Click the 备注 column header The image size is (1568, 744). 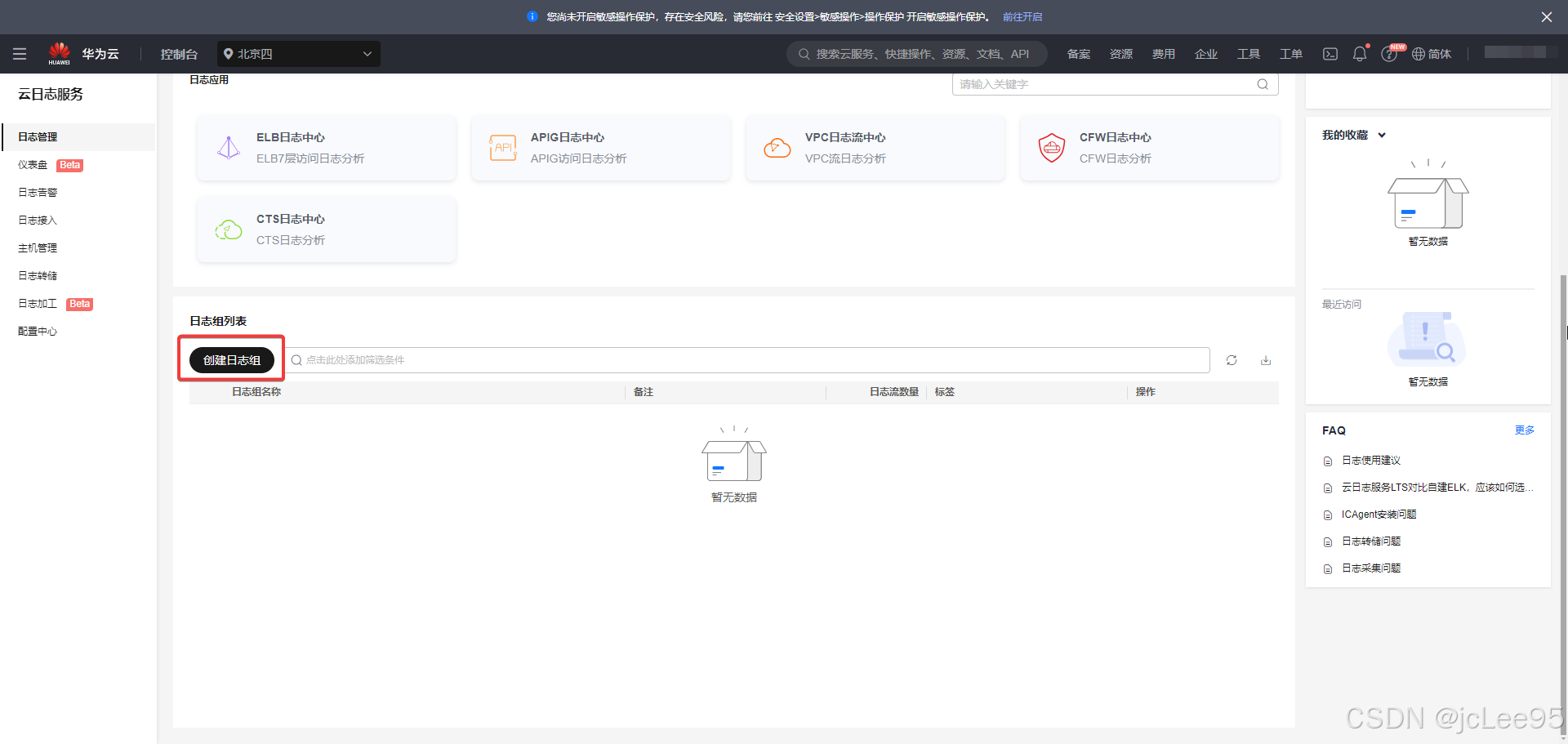click(x=644, y=392)
